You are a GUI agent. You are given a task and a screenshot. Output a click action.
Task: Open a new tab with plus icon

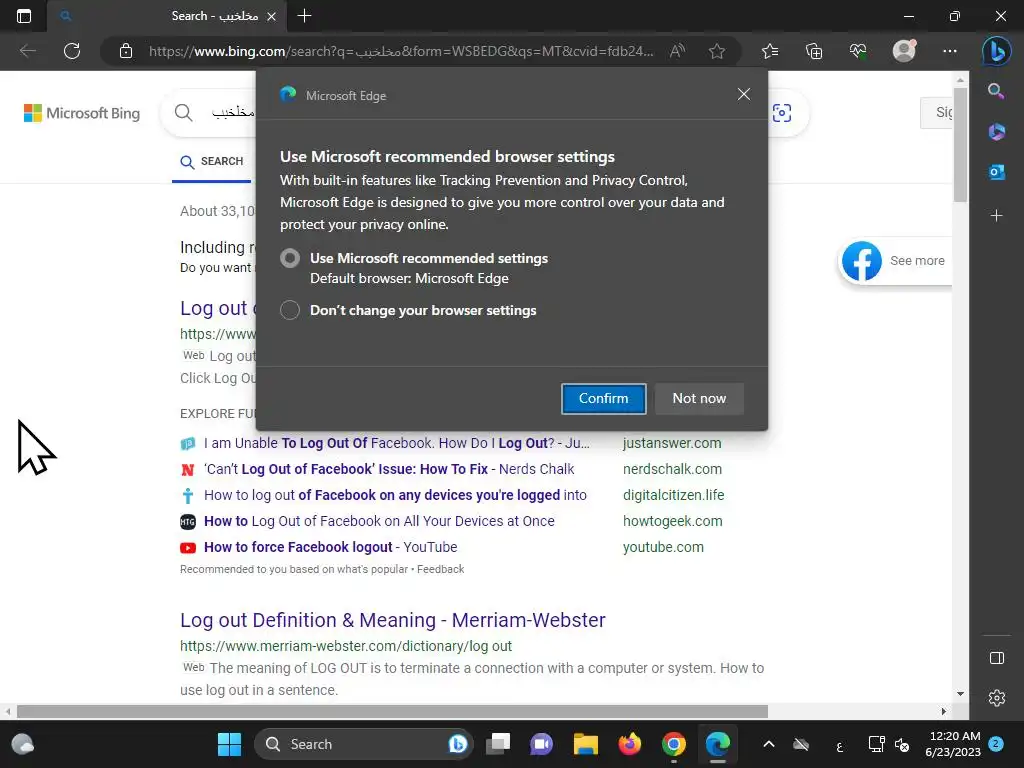point(304,16)
